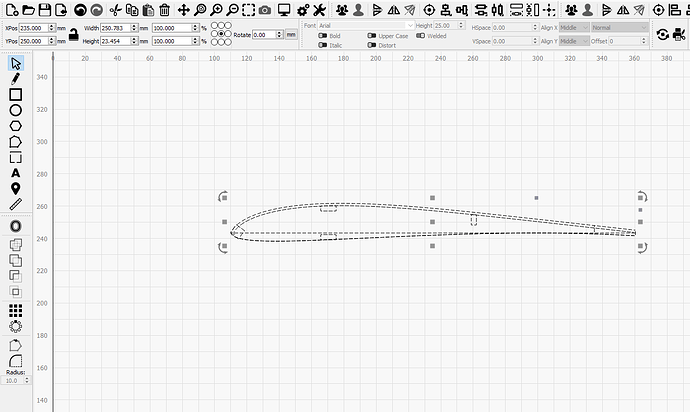Click the font Height stepper arrows
The width and height of the screenshot is (690, 412).
click(461, 26)
